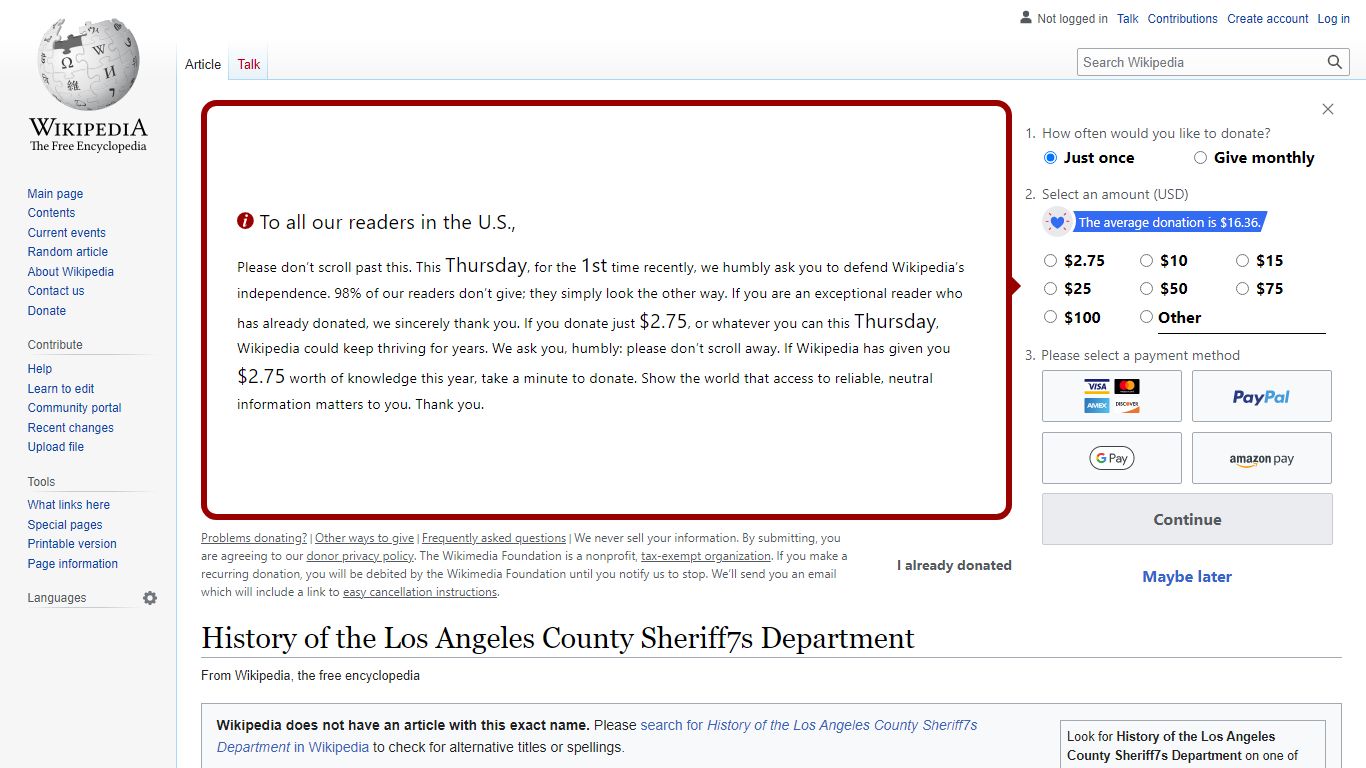Open Current events sidebar link
The width and height of the screenshot is (1366, 768).
click(66, 233)
